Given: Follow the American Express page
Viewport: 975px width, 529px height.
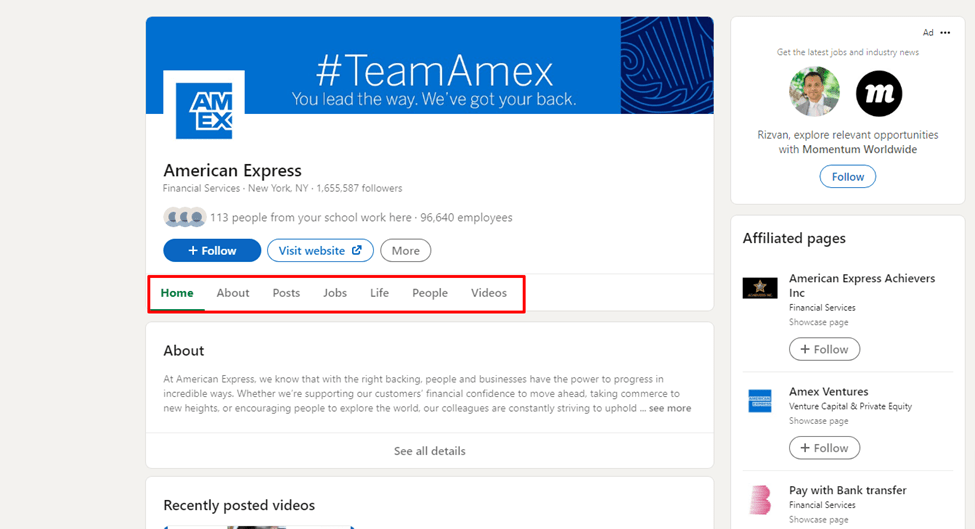Looking at the screenshot, I should pyautogui.click(x=212, y=250).
